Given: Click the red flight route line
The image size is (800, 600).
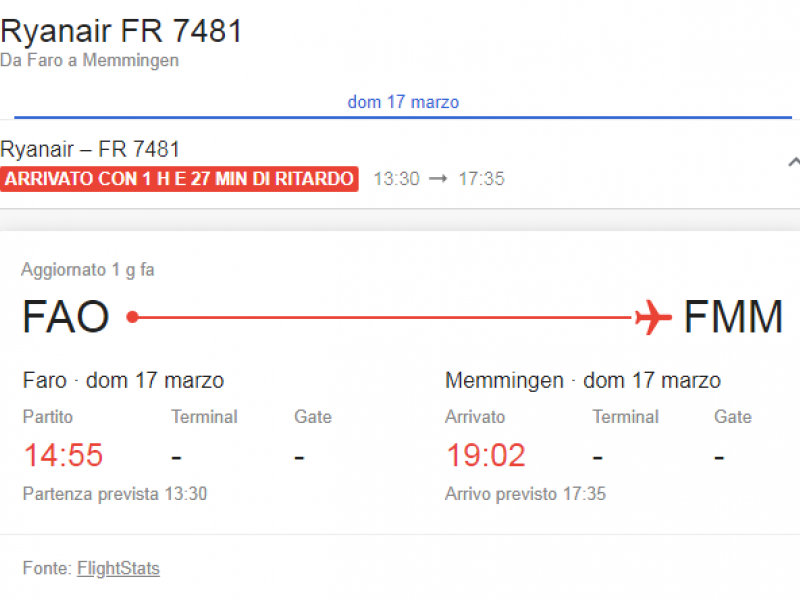Looking at the screenshot, I should 385,317.
